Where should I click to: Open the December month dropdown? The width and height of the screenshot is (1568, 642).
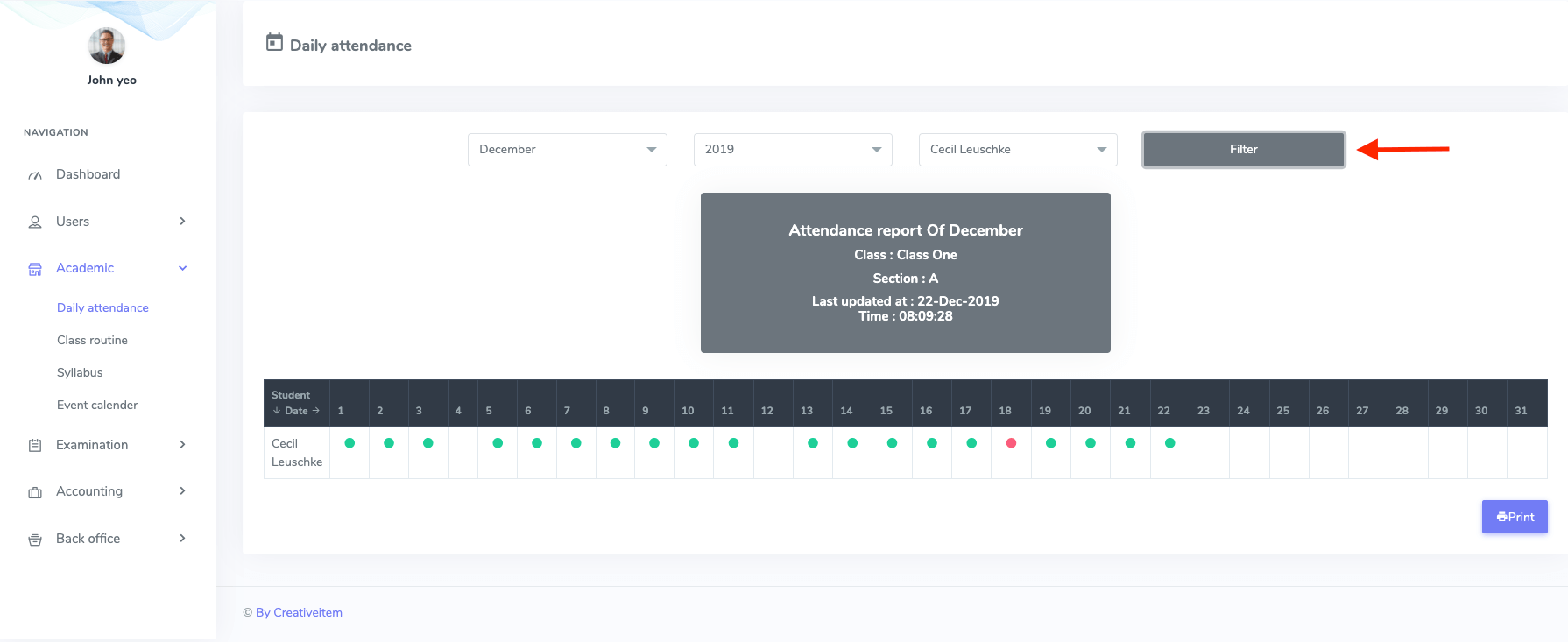pyautogui.click(x=568, y=150)
